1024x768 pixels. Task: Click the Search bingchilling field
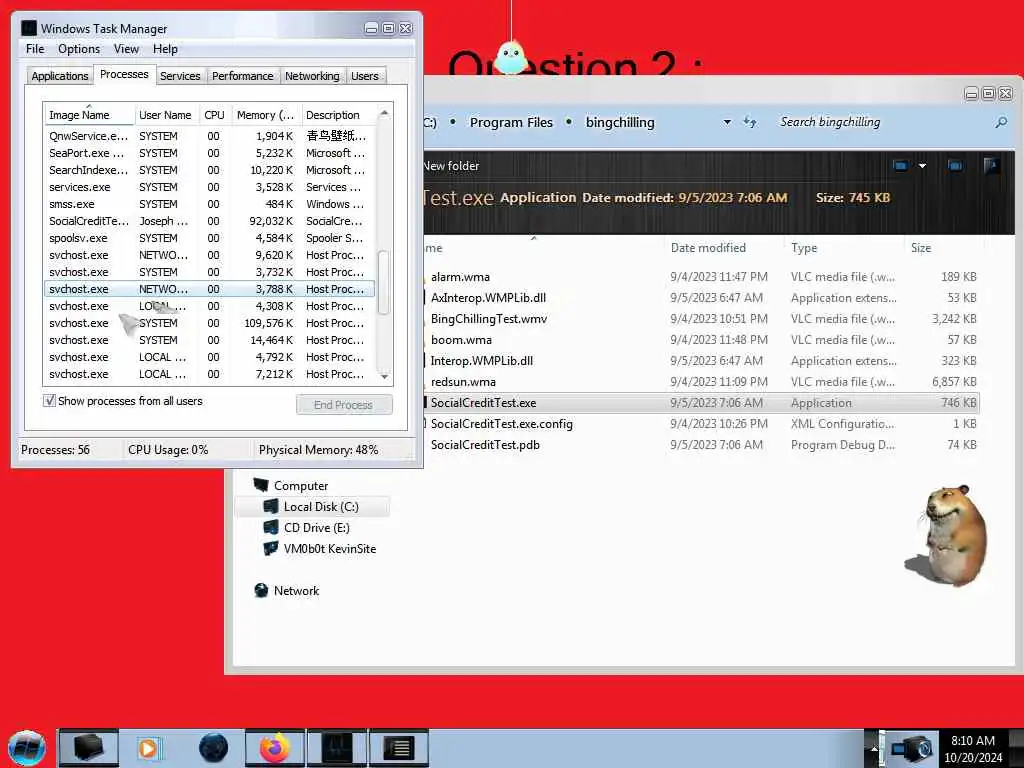[x=882, y=122]
